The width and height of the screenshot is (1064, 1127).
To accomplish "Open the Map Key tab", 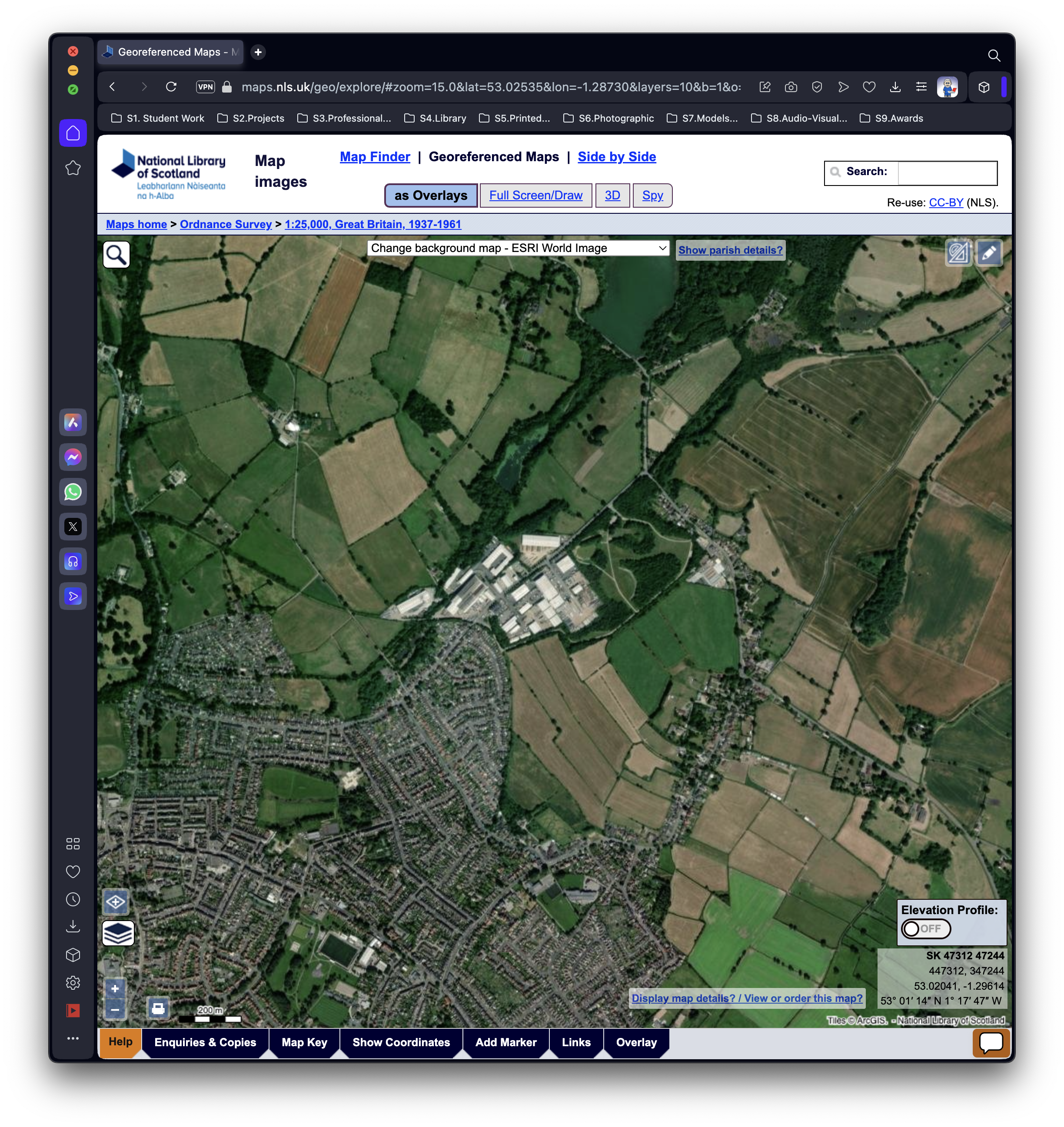I will pyautogui.click(x=304, y=1042).
